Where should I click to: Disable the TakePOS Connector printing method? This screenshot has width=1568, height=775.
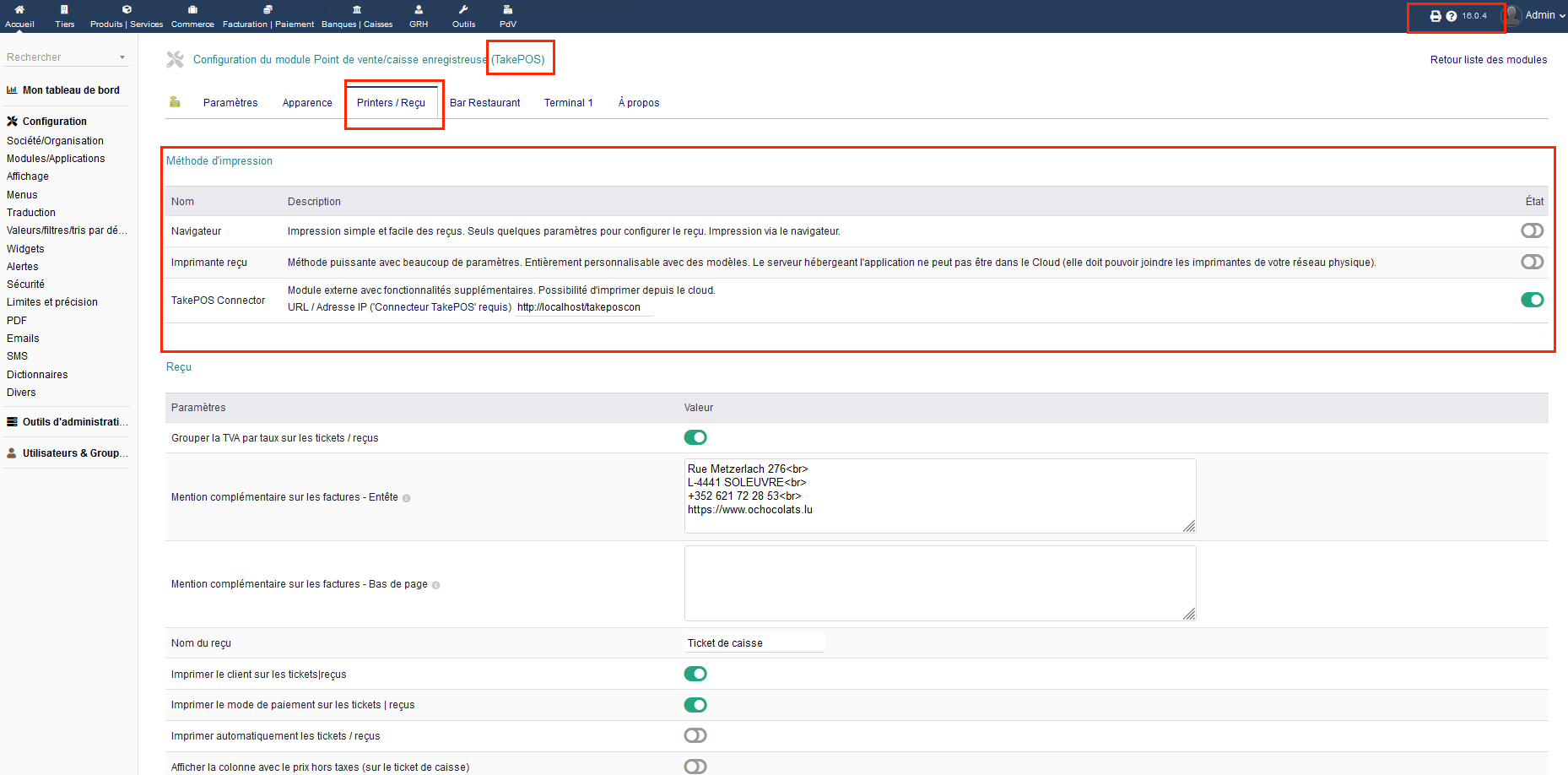click(x=1532, y=299)
